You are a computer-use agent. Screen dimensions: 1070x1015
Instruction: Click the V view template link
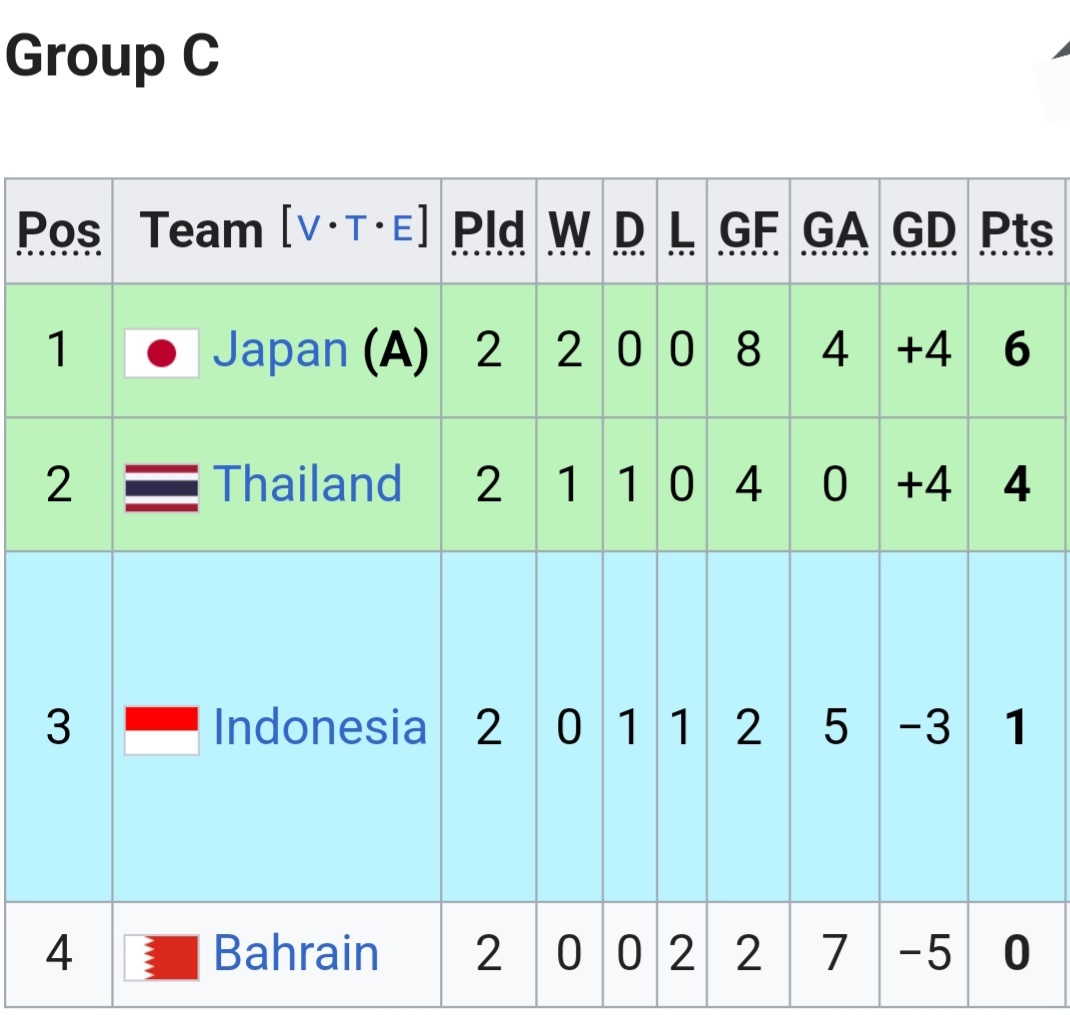[311, 230]
